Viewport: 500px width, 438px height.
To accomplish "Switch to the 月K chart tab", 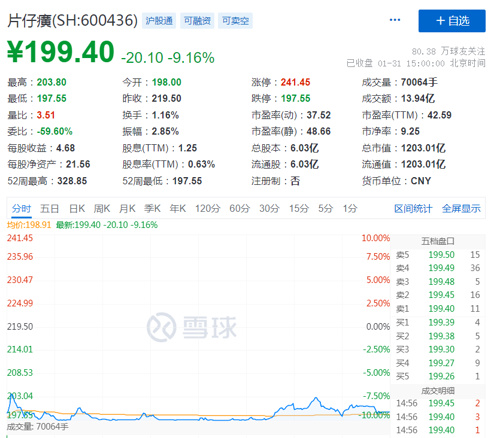I will coord(127,209).
